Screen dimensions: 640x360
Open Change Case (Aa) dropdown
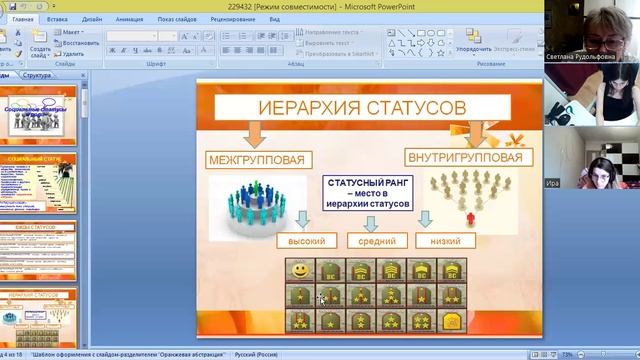click(187, 51)
